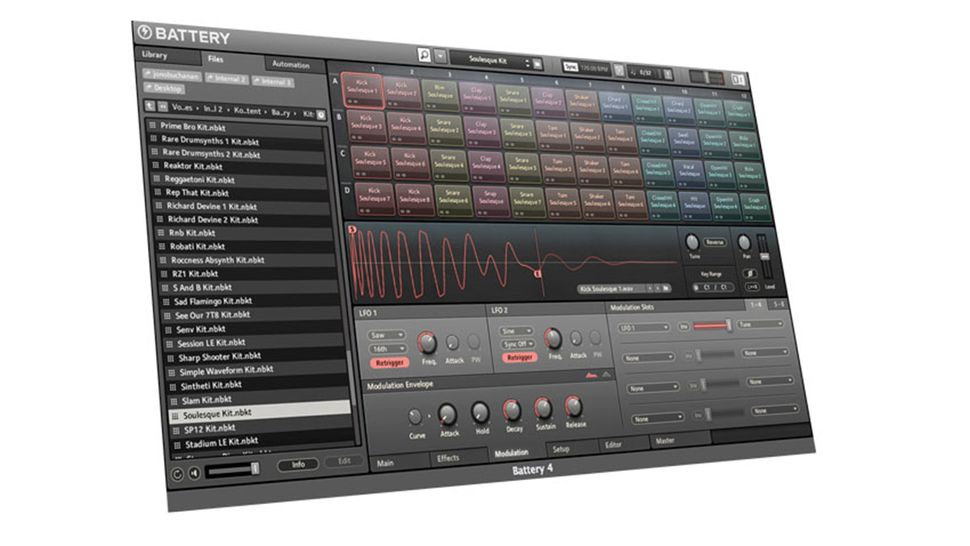Select the Kick Soulesque 1 cell
This screenshot has width=970, height=546.
tap(361, 91)
